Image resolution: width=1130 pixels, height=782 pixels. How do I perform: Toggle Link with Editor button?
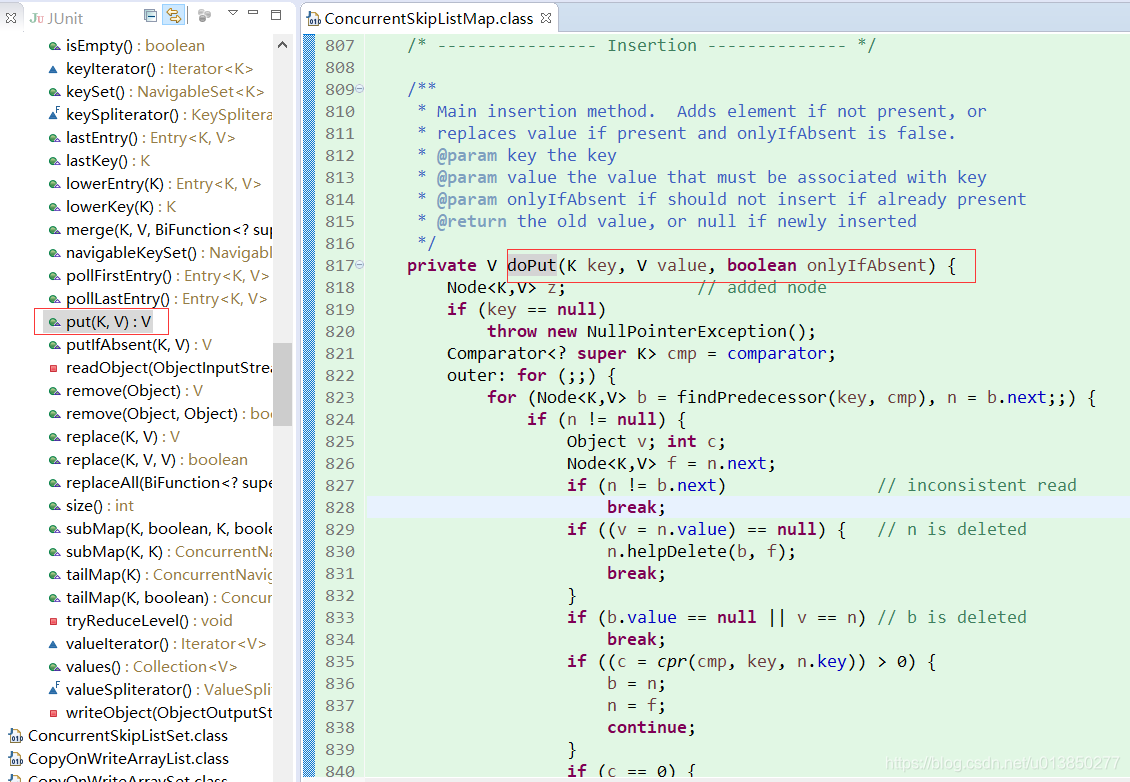pyautogui.click(x=174, y=15)
